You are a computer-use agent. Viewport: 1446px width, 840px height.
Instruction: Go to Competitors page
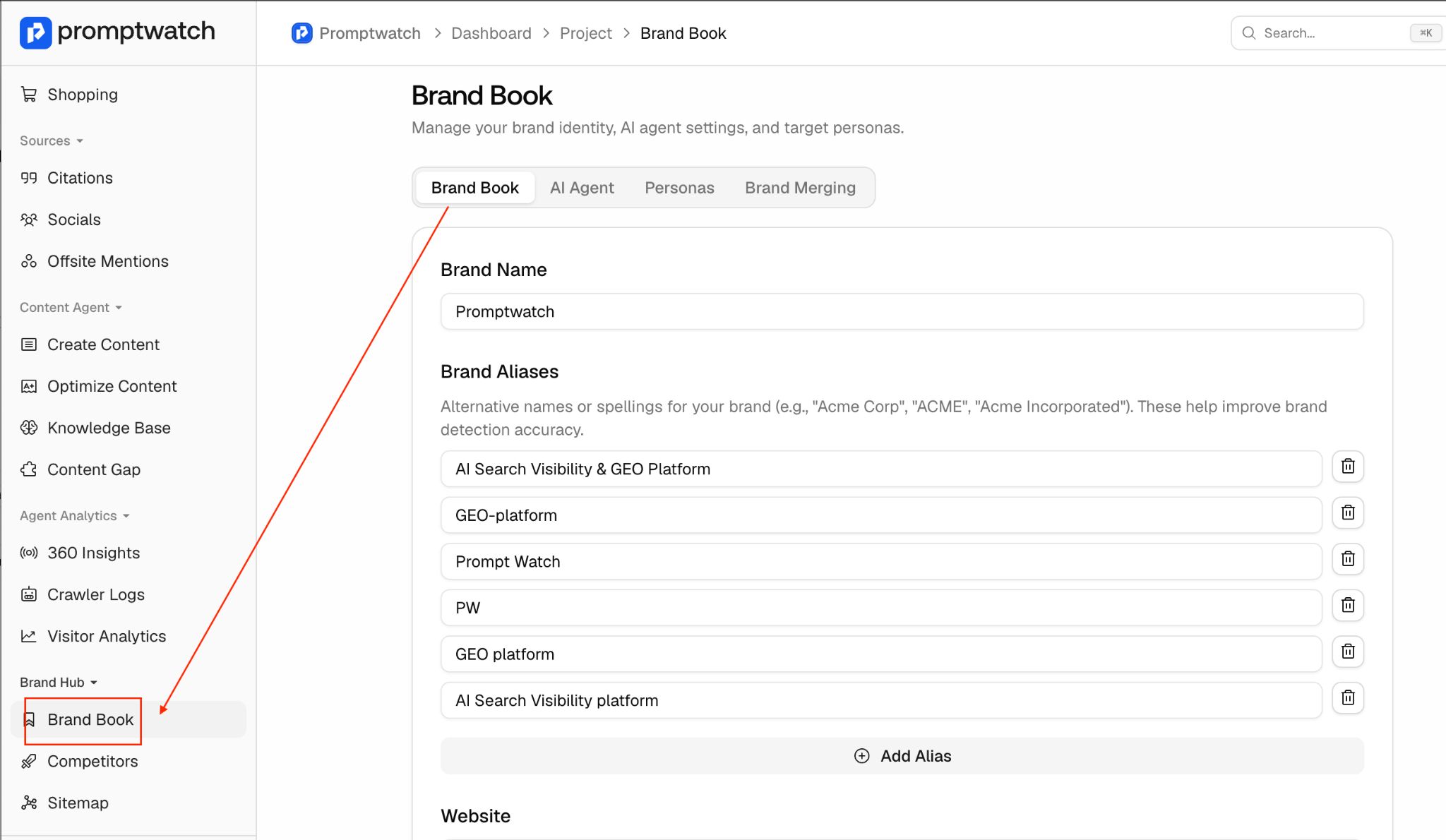129,761
